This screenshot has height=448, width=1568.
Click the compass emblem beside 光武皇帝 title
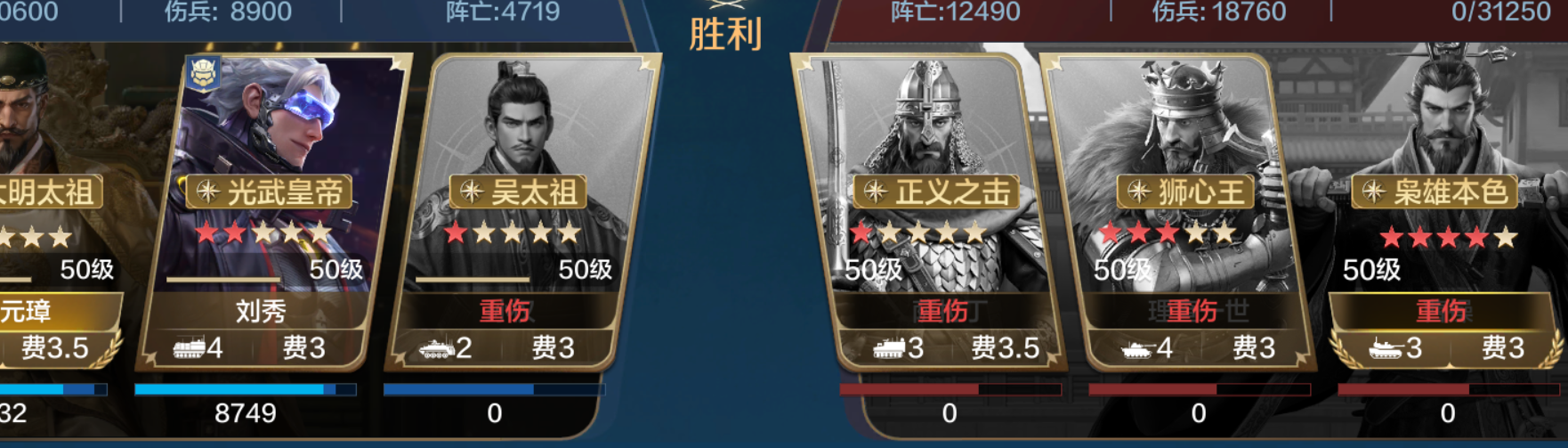pos(208,191)
